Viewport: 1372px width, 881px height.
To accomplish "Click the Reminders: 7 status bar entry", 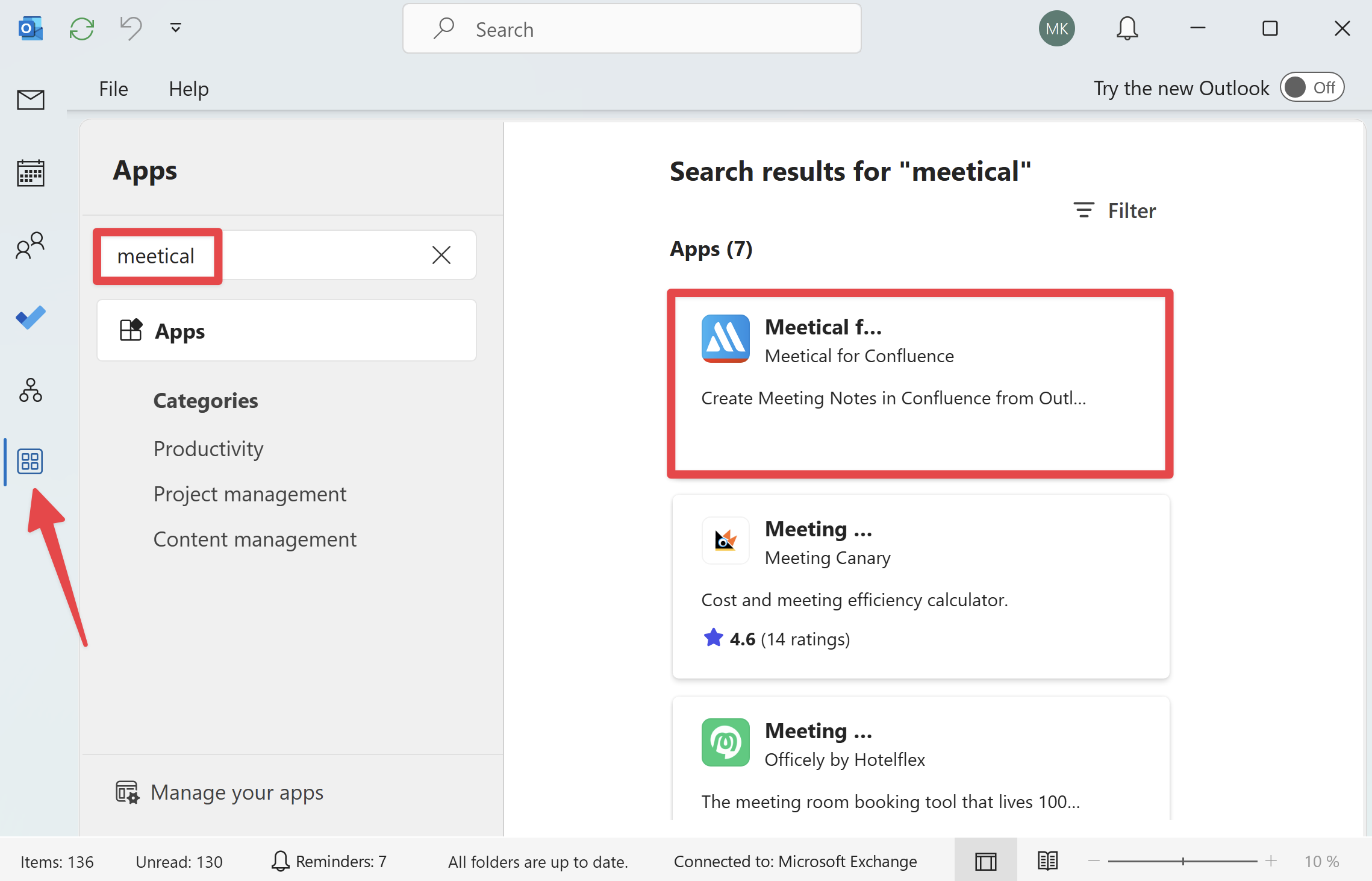I will point(329,862).
